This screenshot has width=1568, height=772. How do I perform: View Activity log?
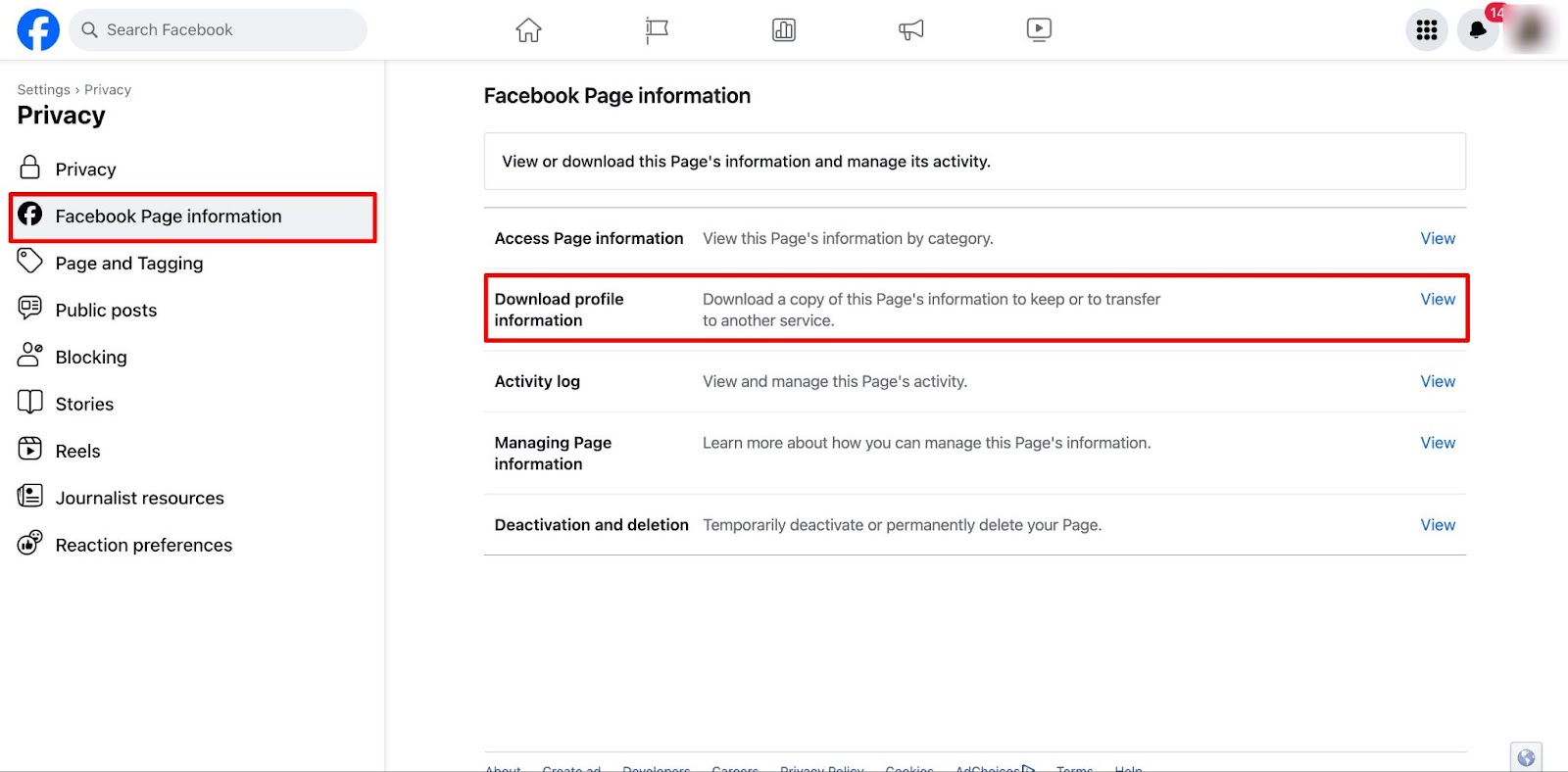(1438, 381)
